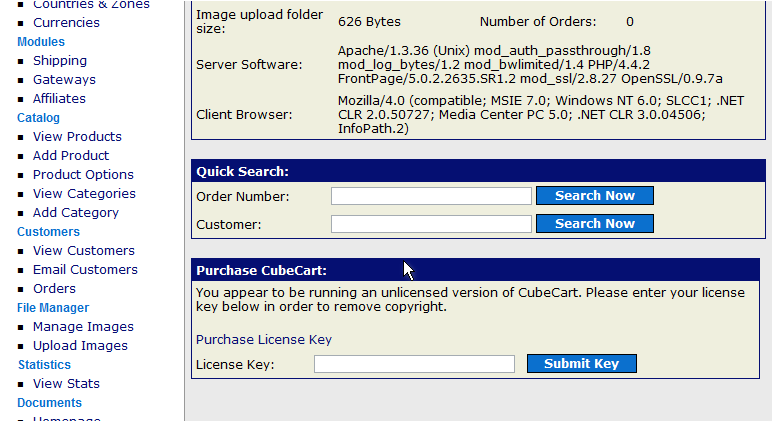Open the Gateways module link
Image resolution: width=776 pixels, height=422 pixels.
[64, 80]
